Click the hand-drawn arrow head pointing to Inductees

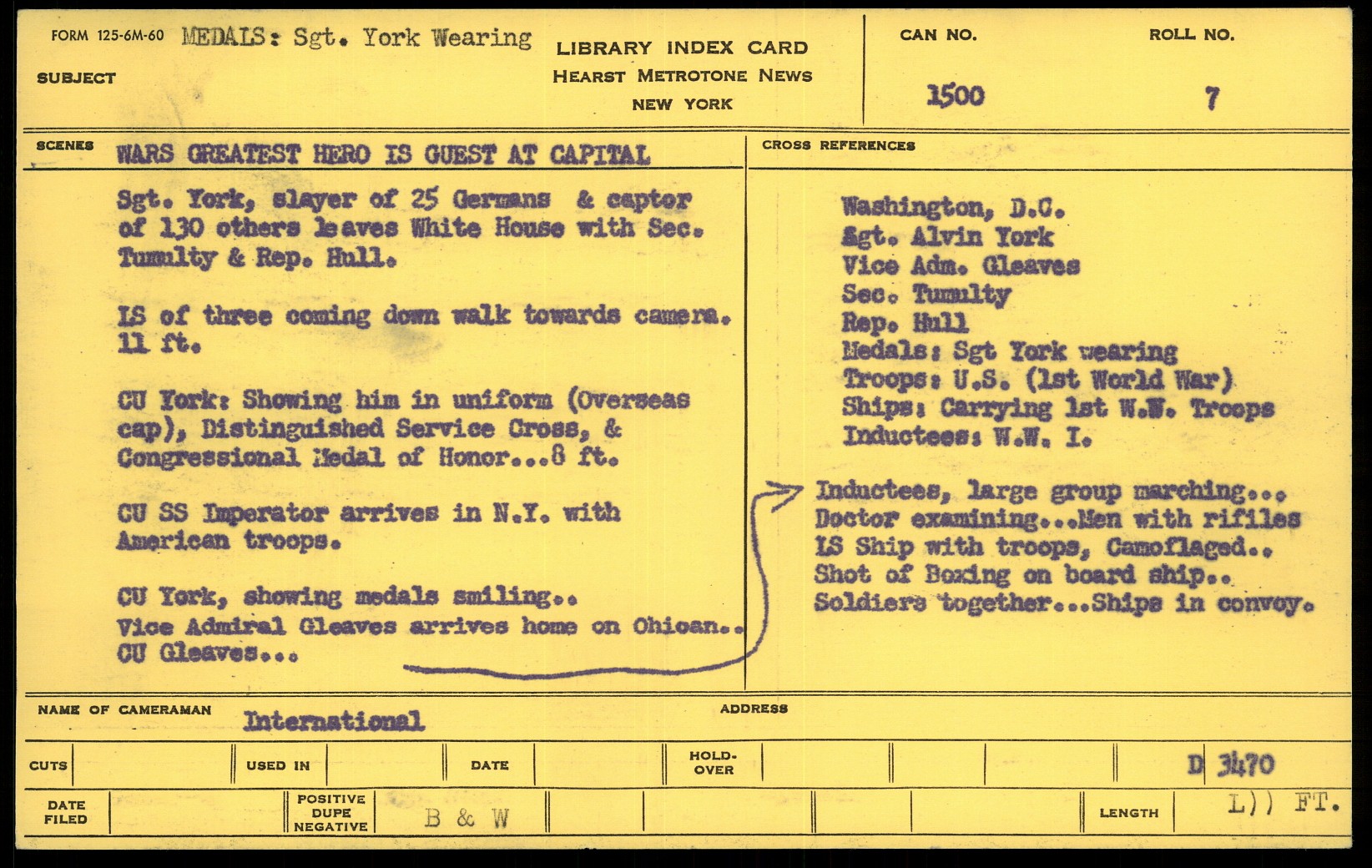pyautogui.click(x=788, y=494)
